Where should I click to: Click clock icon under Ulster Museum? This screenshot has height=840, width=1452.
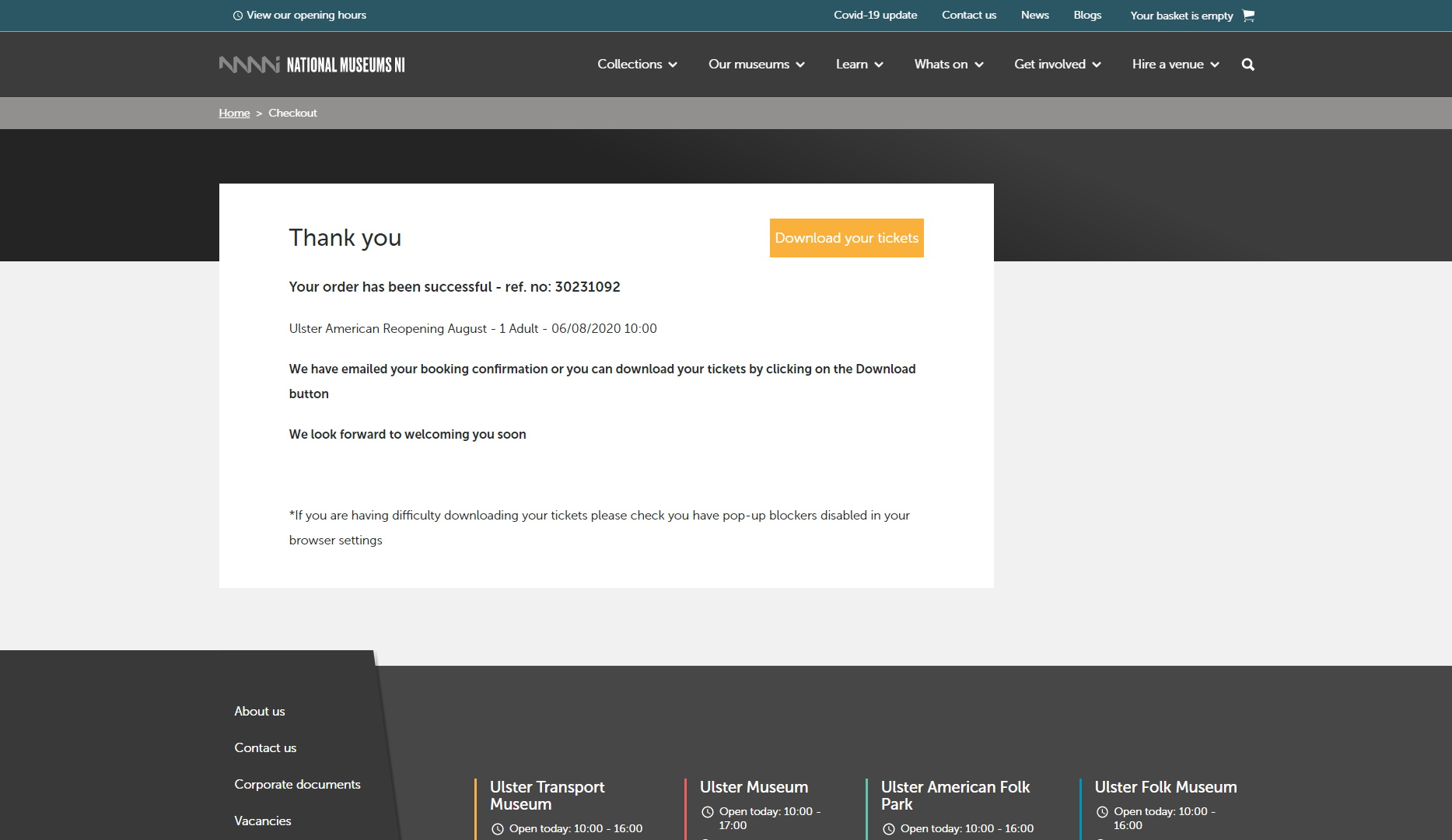(708, 812)
